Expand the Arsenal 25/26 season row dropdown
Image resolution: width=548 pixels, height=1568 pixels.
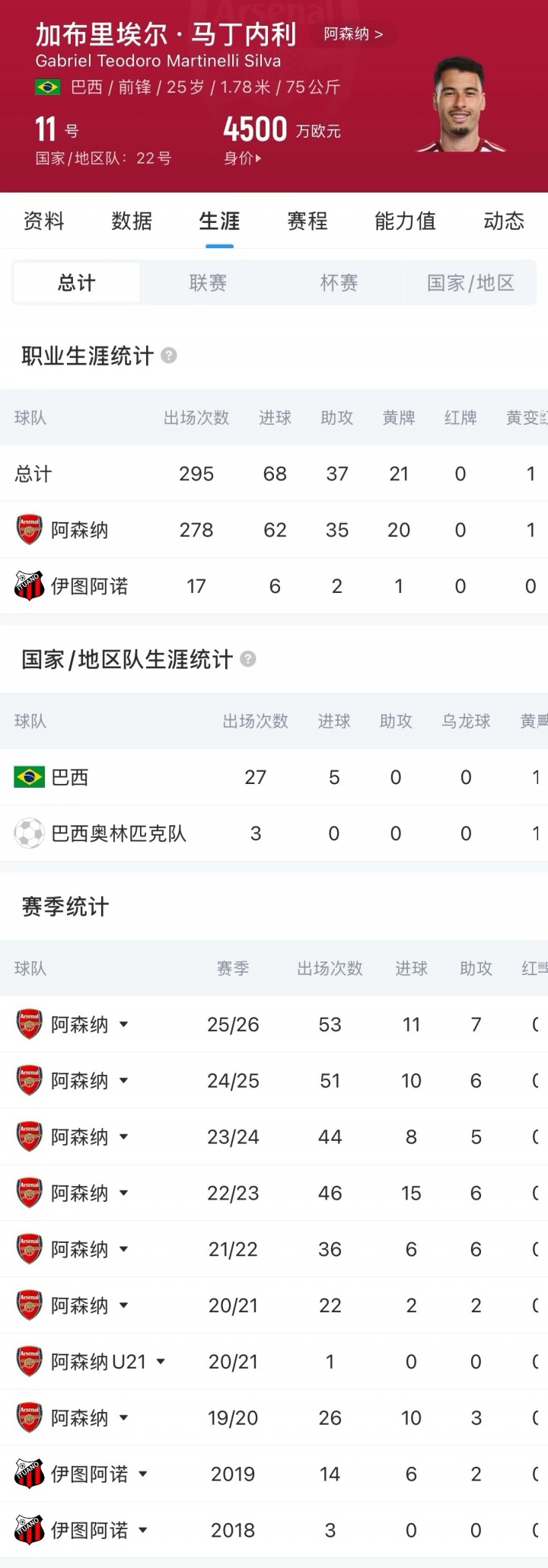click(124, 1025)
